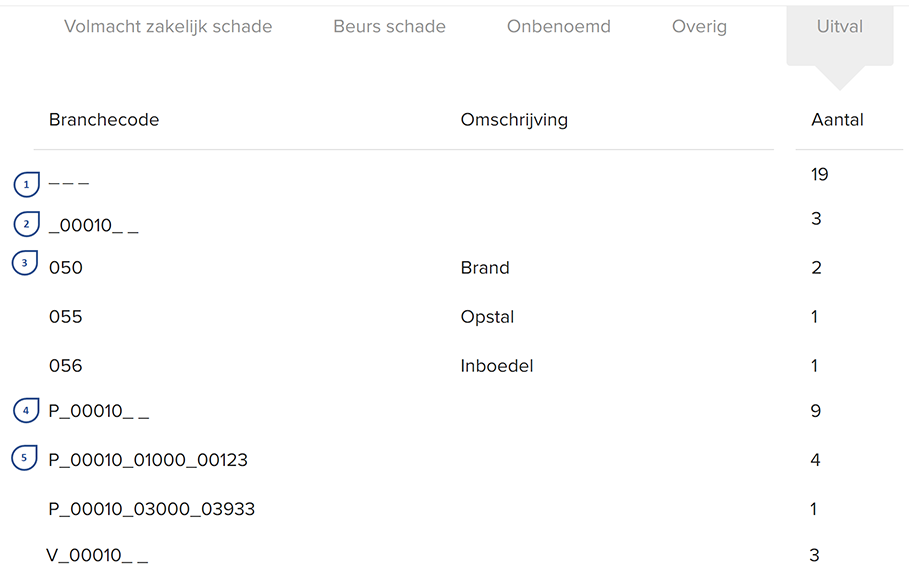
Task: Select the Onbenoemd tab
Action: click(x=558, y=27)
